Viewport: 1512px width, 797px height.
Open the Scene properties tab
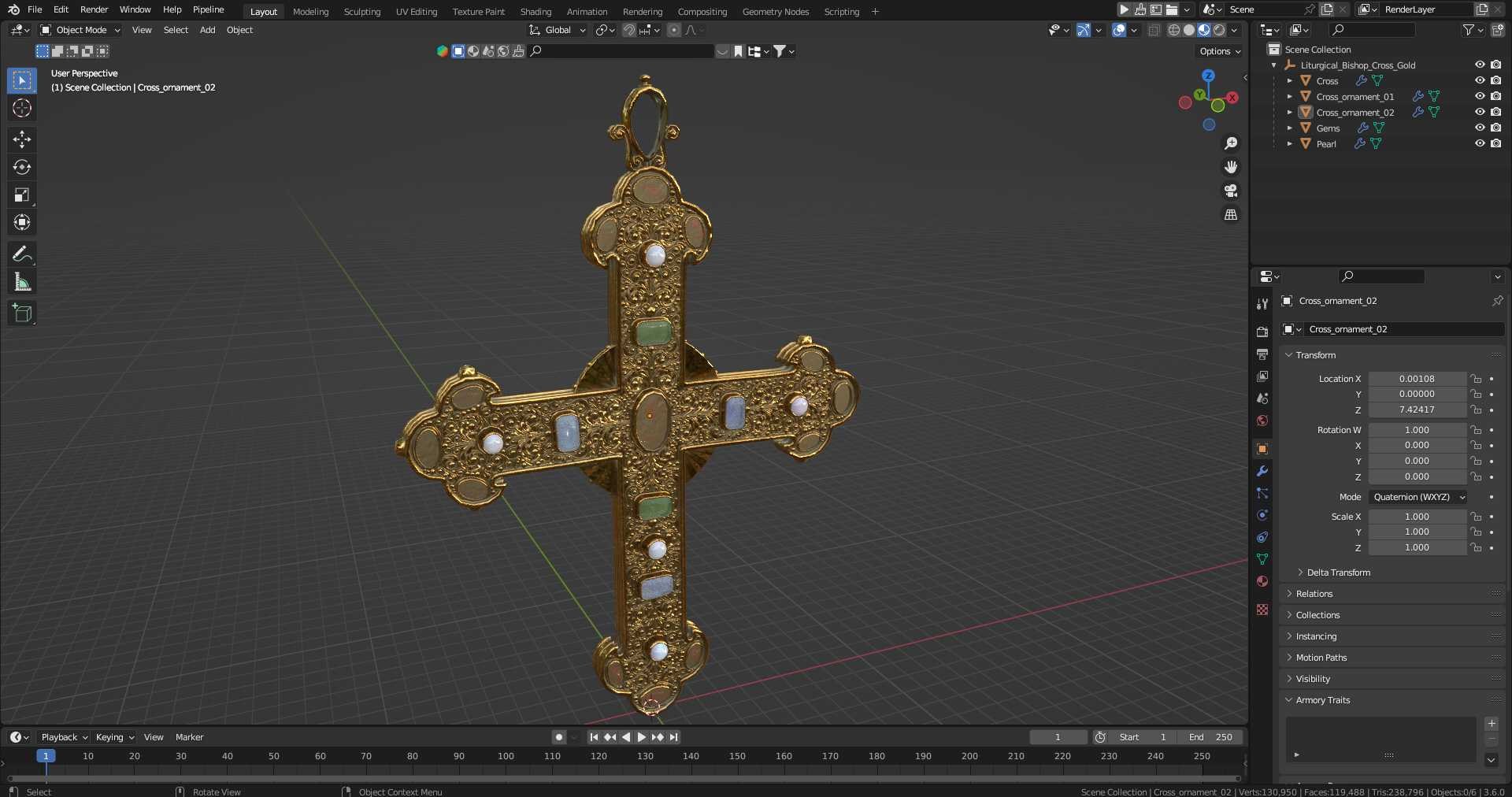(1262, 398)
